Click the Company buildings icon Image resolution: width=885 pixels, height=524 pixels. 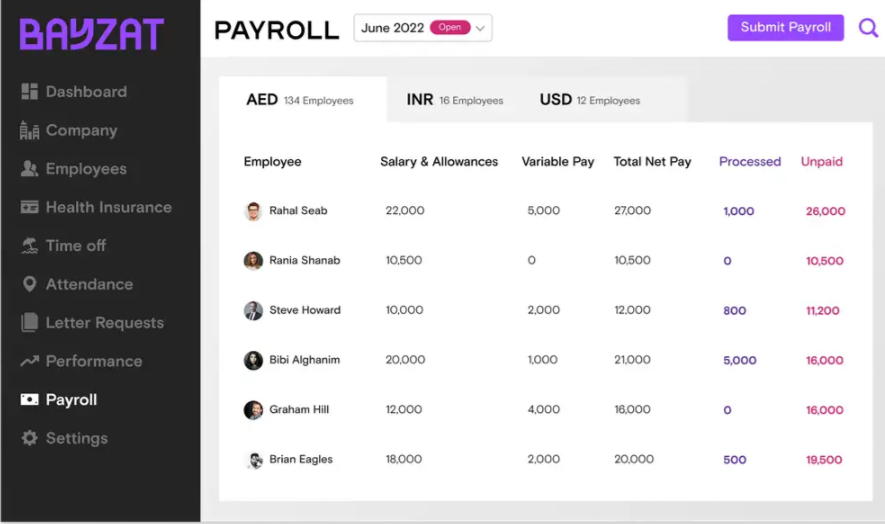pyautogui.click(x=29, y=130)
